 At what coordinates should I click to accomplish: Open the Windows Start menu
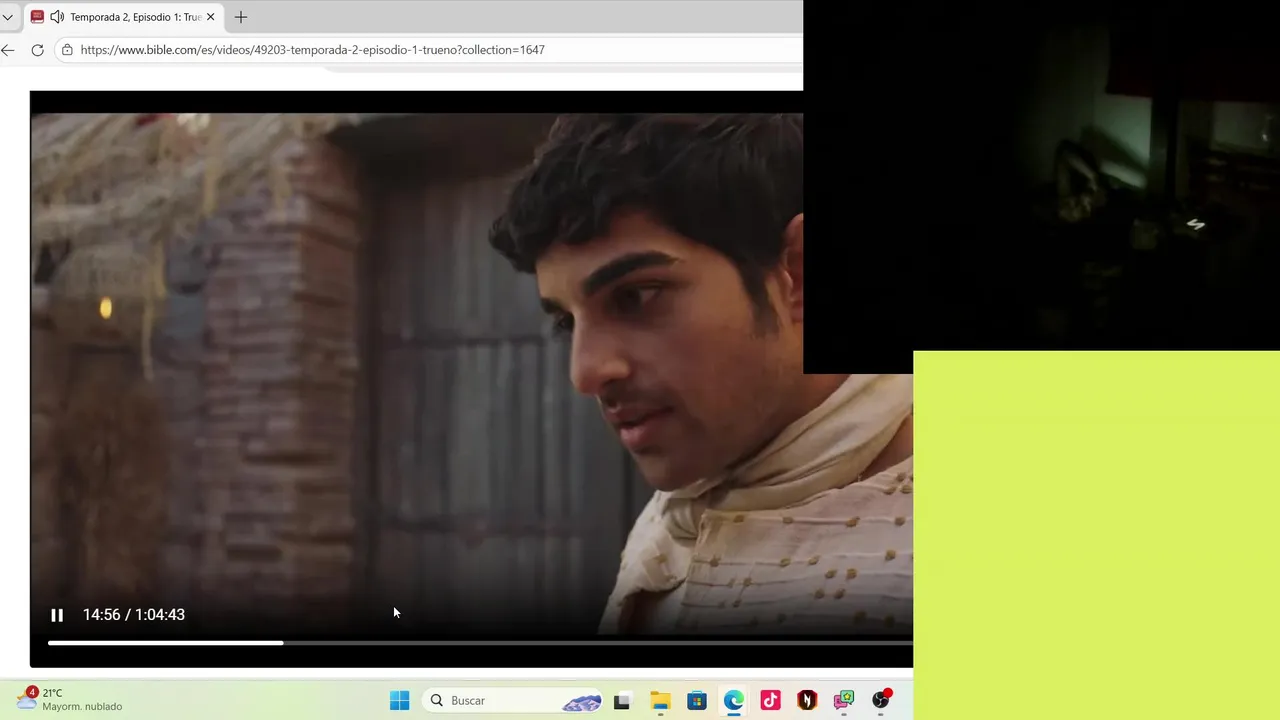click(x=399, y=700)
